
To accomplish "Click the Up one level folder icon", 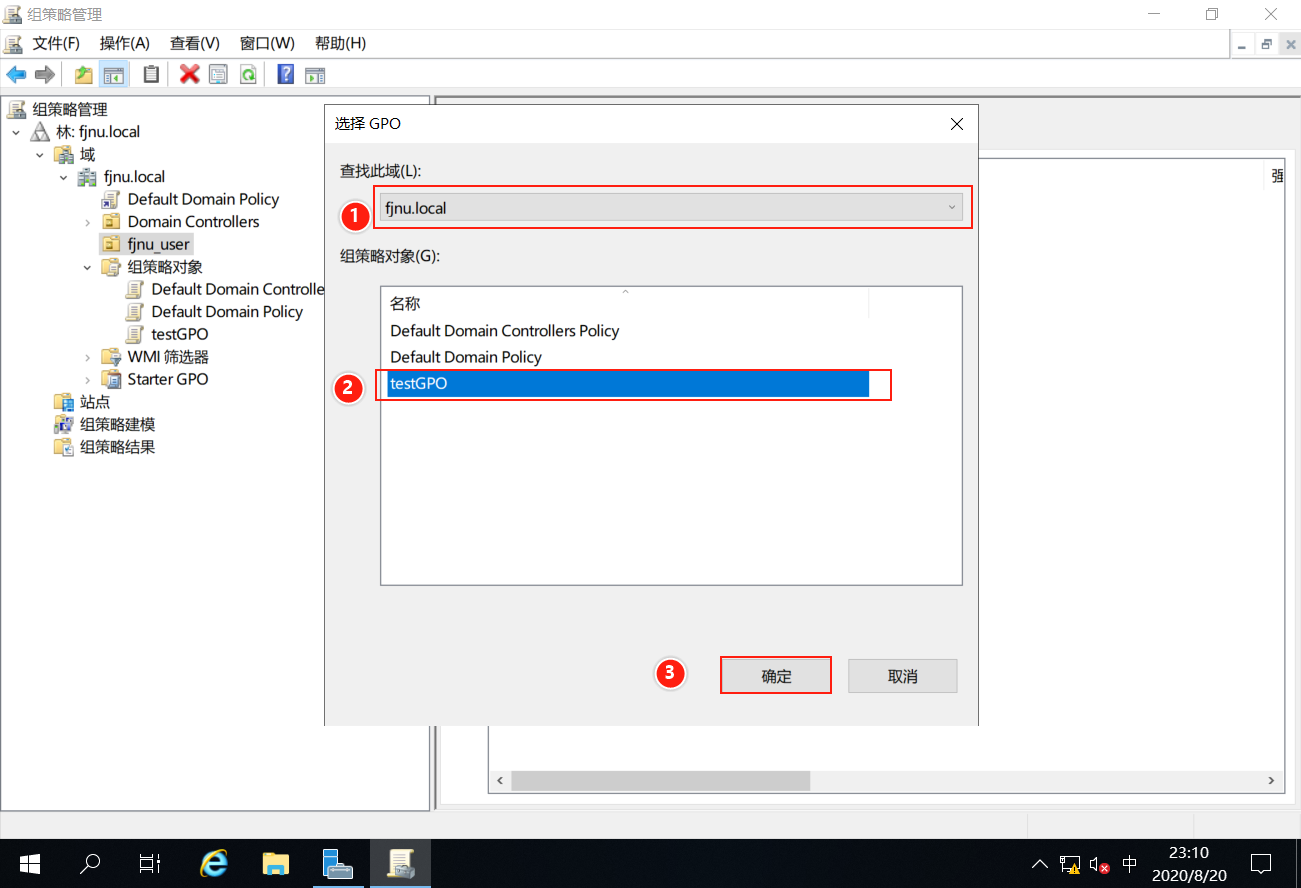I will coord(84,74).
